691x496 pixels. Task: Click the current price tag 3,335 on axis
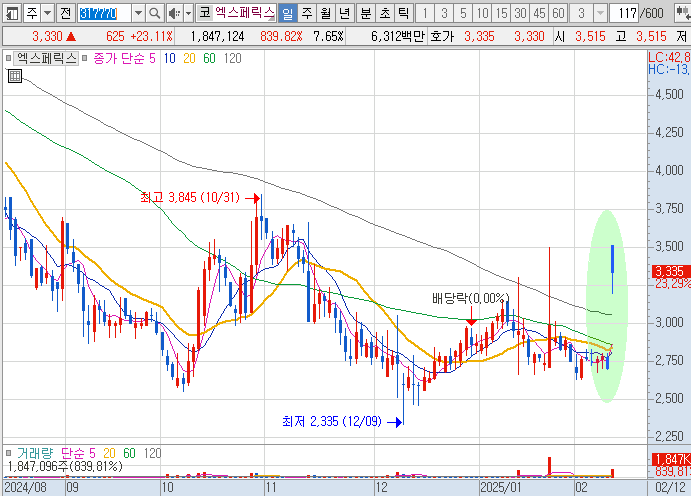click(x=671, y=271)
